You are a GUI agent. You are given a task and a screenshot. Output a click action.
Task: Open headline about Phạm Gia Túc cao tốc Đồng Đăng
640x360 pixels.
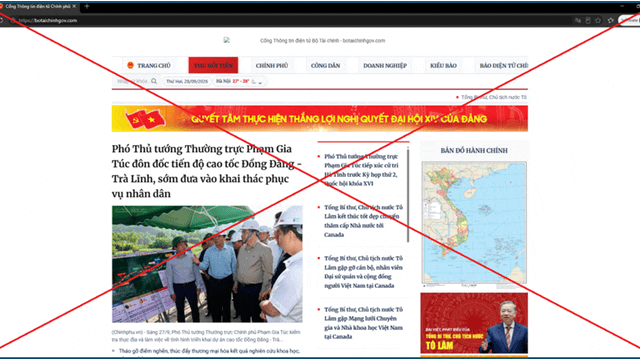click(207, 171)
